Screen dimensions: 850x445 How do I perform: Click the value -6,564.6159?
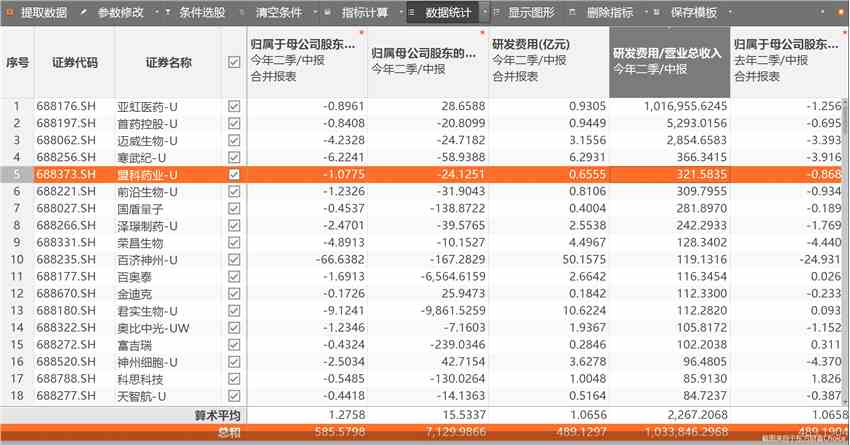[453, 276]
